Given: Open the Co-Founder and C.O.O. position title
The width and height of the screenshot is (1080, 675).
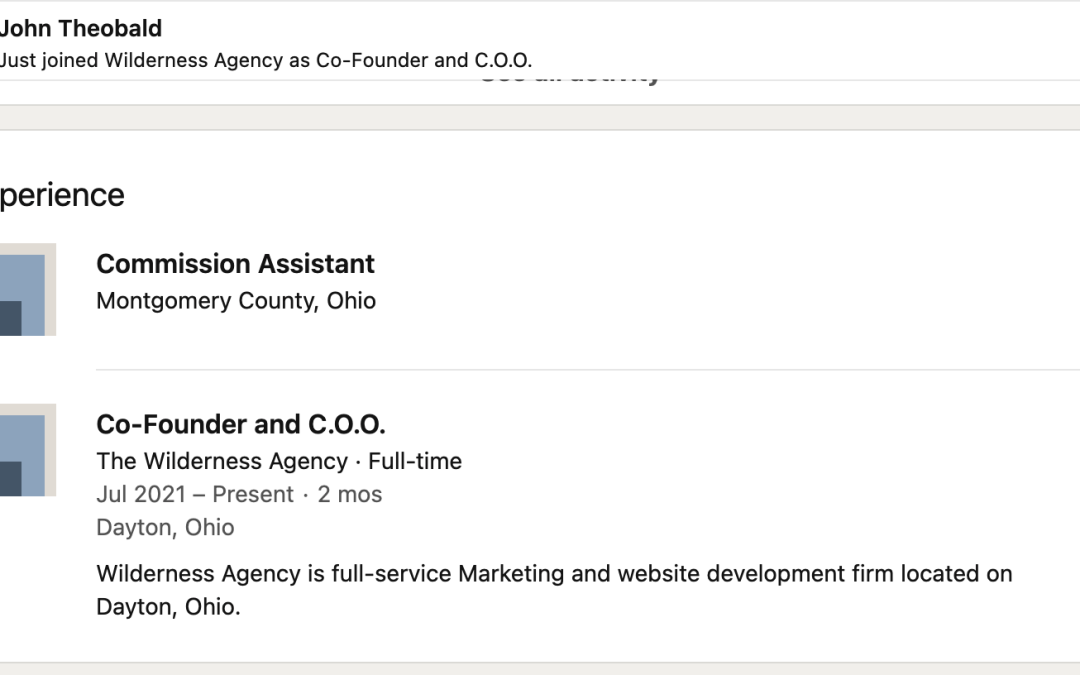Looking at the screenshot, I should click(241, 424).
